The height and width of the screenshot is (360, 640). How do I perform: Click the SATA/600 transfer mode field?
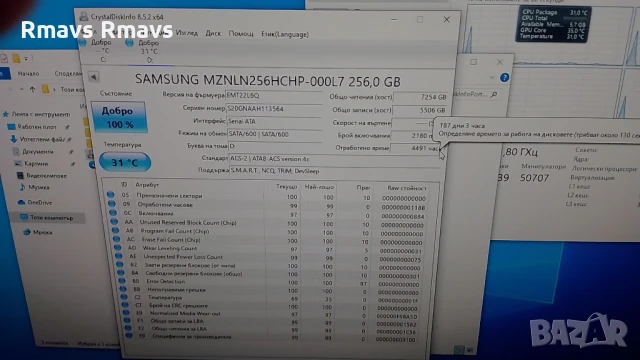point(274,134)
